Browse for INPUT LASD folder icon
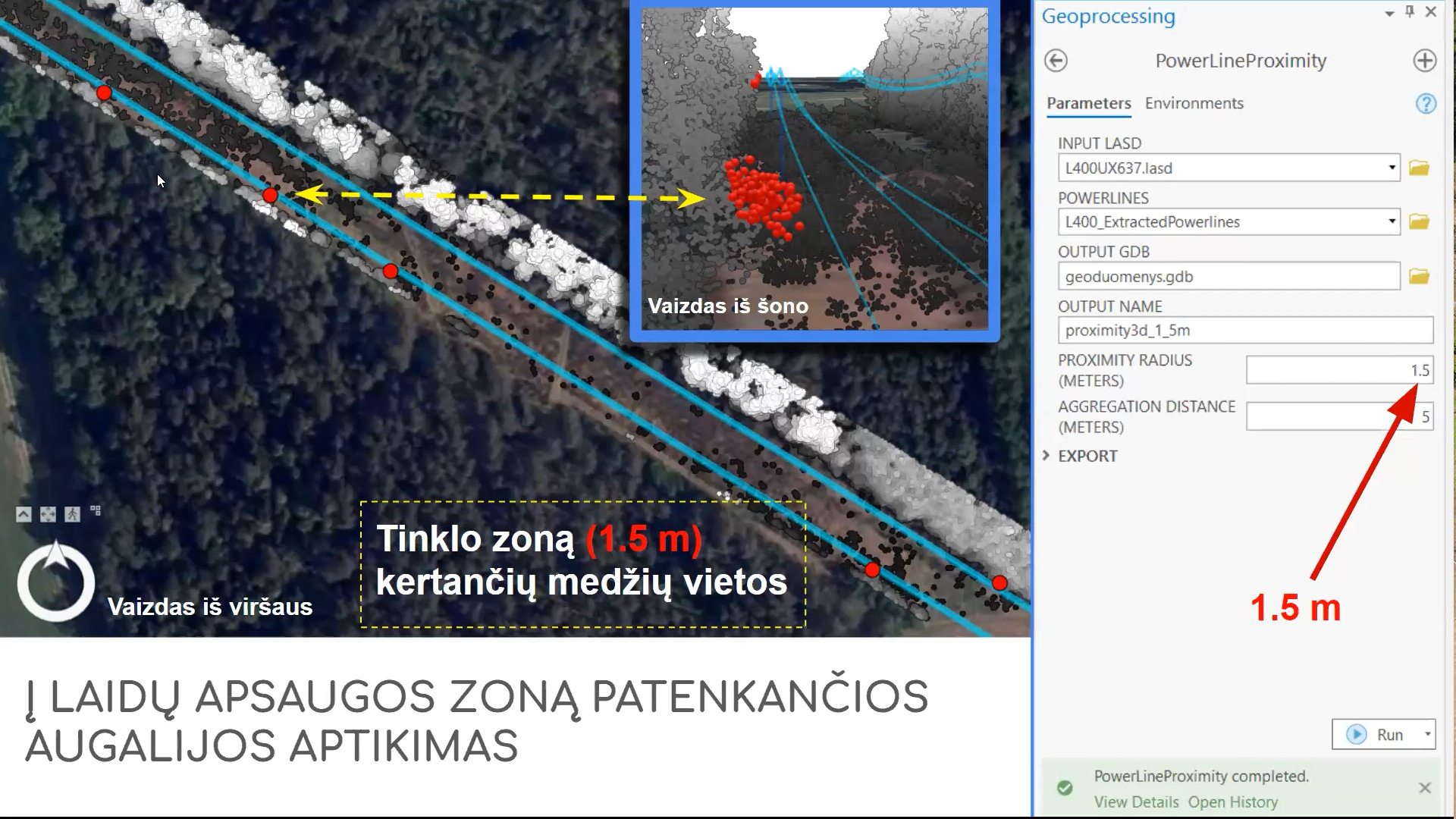This screenshot has height=819, width=1456. [1419, 168]
